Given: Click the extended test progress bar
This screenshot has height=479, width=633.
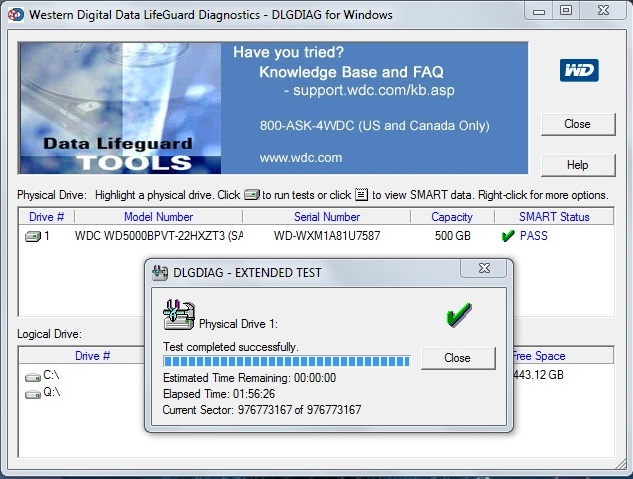Looking at the screenshot, I should click(287, 361).
